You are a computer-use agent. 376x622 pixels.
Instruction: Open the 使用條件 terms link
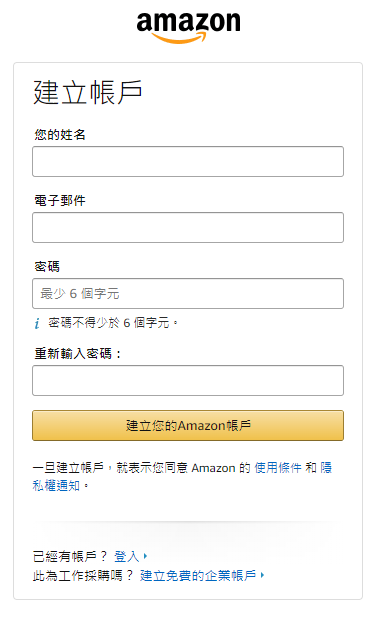tap(278, 468)
